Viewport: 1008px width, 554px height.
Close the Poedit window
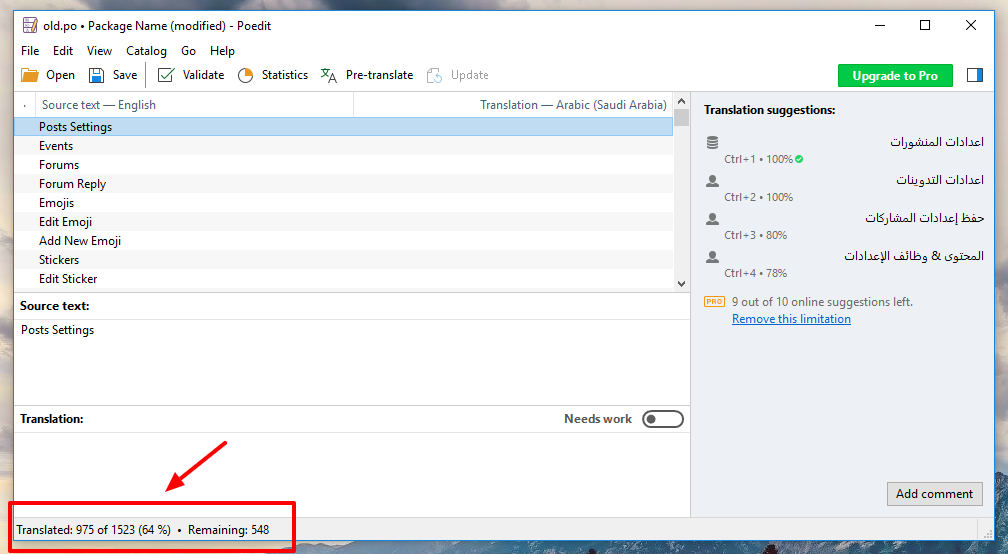971,25
